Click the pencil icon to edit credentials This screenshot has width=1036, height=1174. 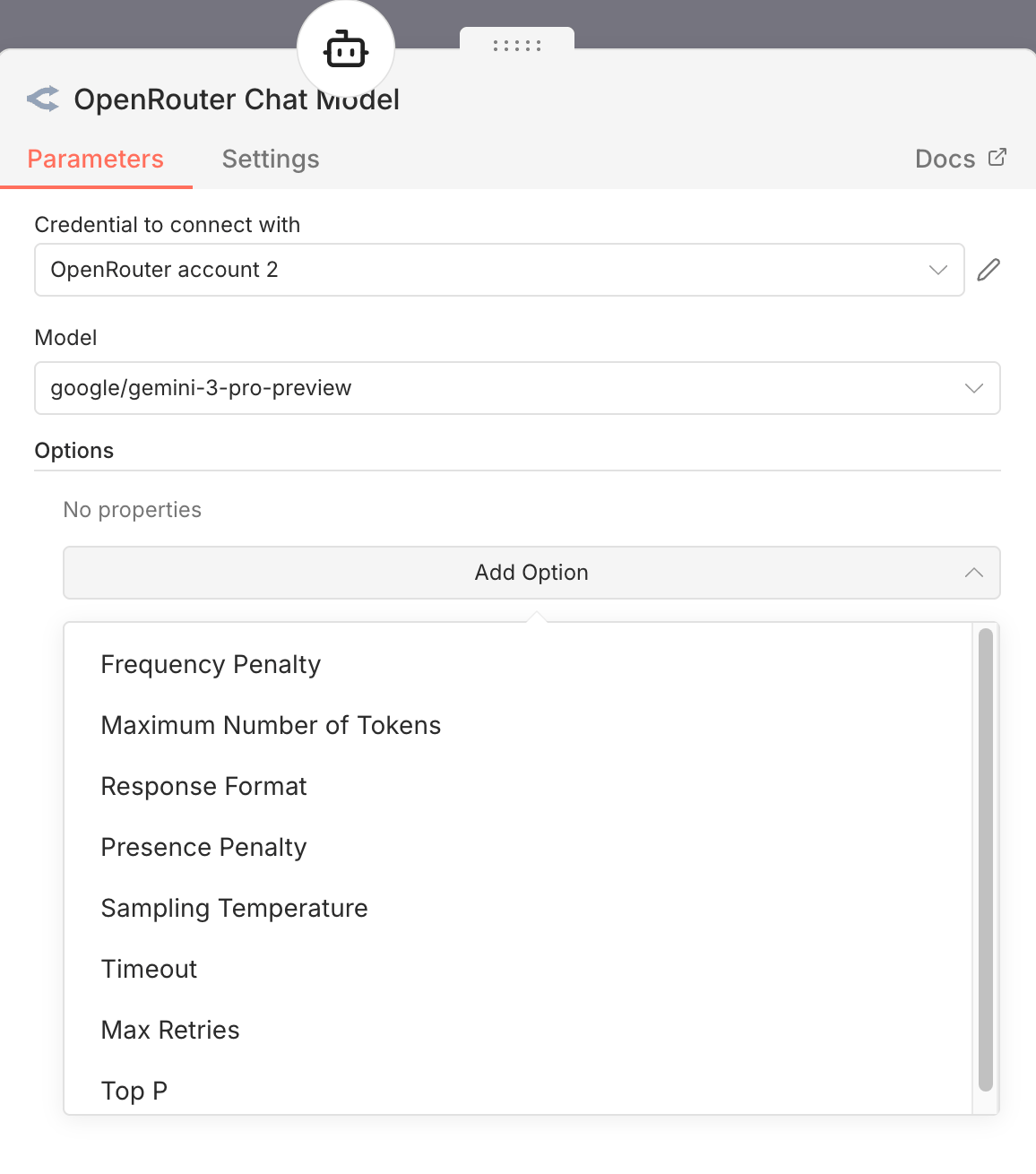989,269
